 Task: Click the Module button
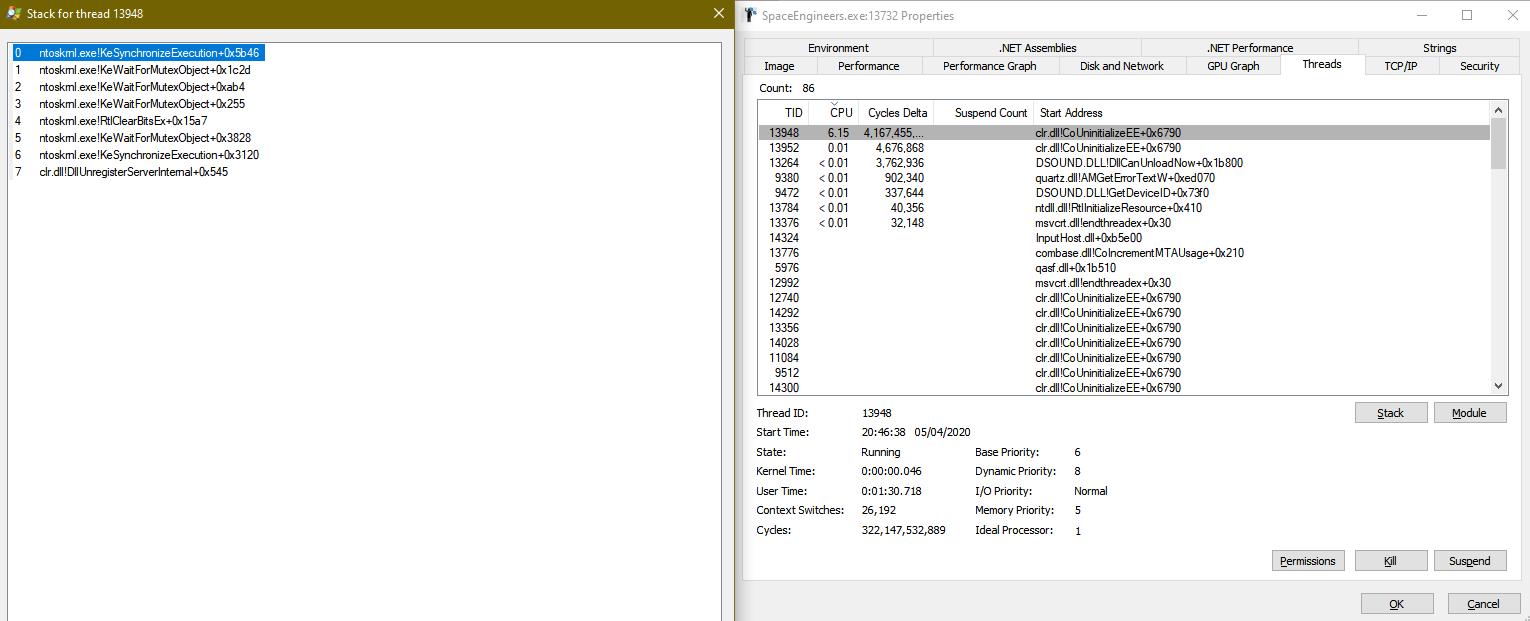click(1469, 413)
